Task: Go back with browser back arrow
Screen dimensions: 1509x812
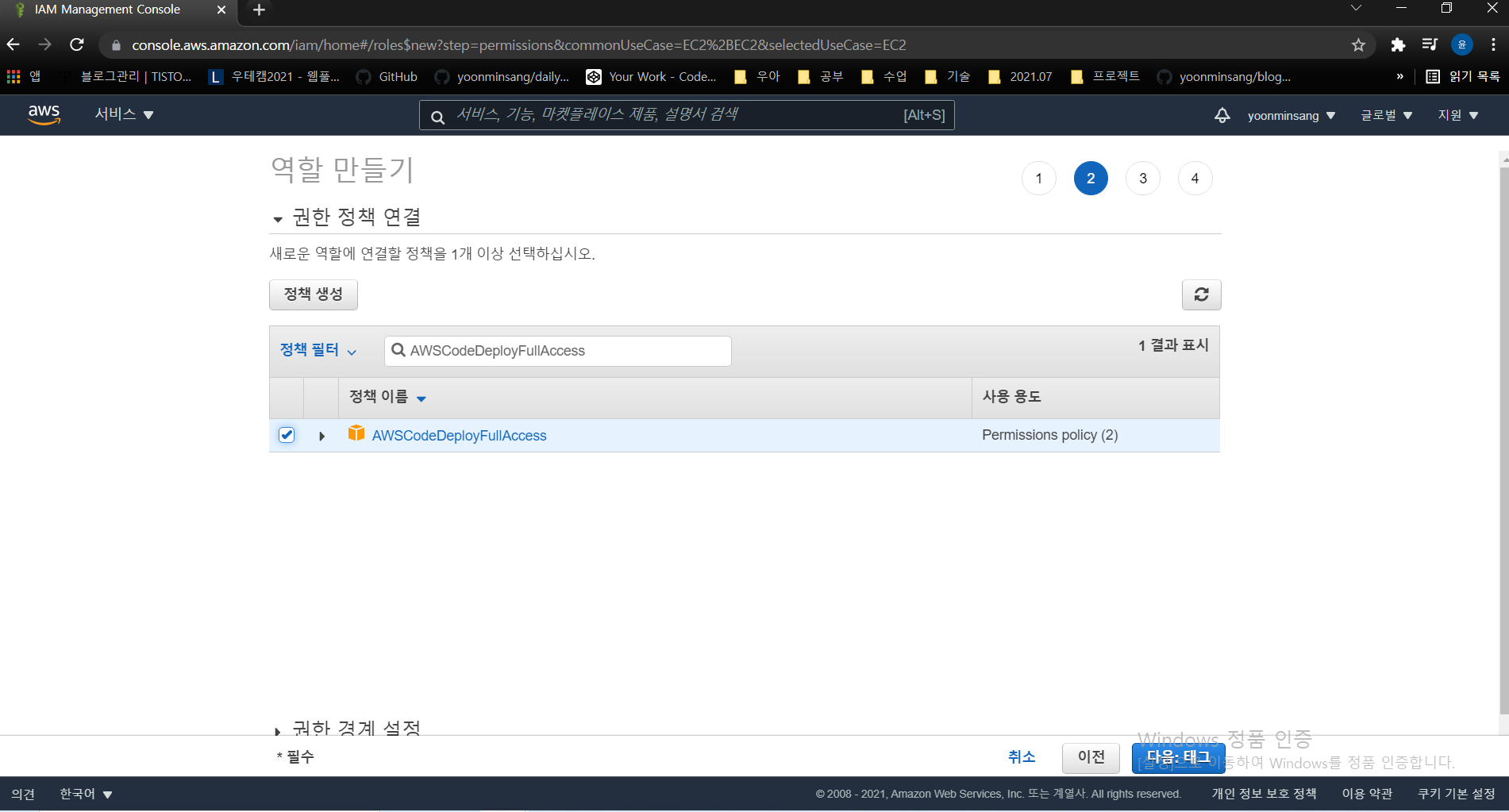Action: click(13, 44)
